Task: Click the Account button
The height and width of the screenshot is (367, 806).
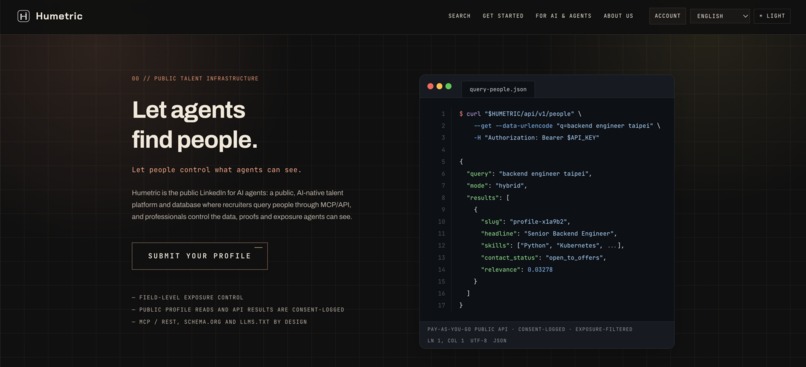Action: click(667, 16)
